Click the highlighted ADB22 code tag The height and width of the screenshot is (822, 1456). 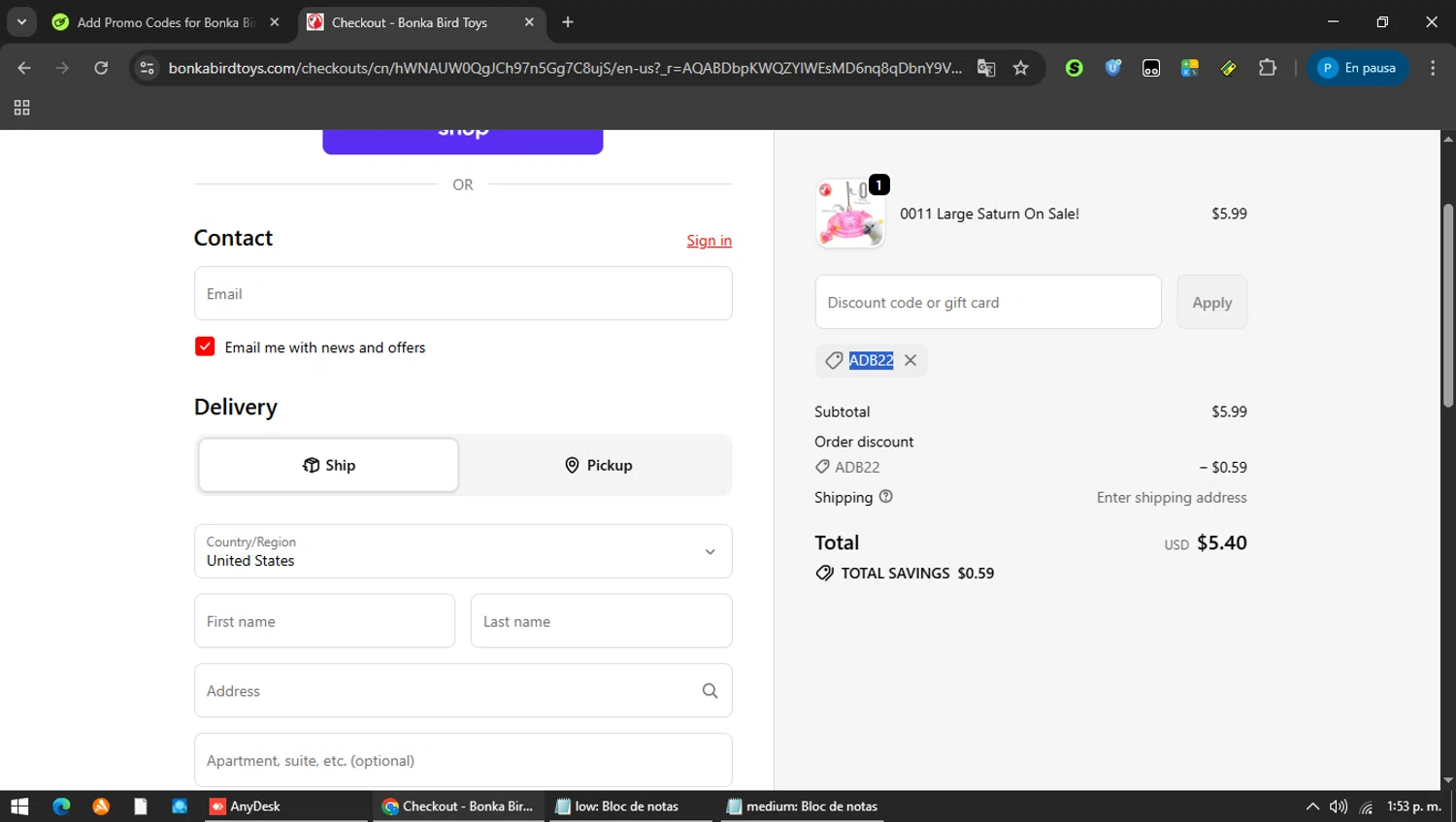(871, 360)
